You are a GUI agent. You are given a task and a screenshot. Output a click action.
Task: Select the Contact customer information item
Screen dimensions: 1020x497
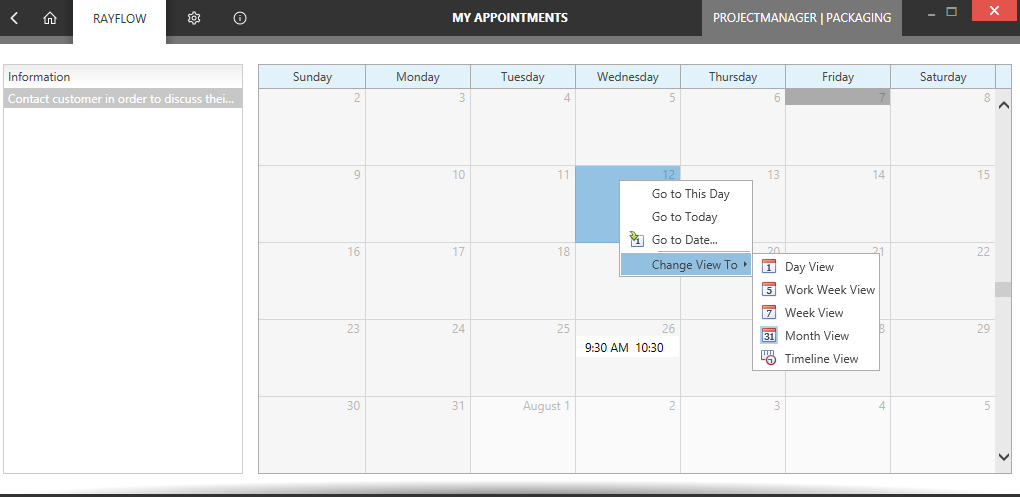pos(123,99)
